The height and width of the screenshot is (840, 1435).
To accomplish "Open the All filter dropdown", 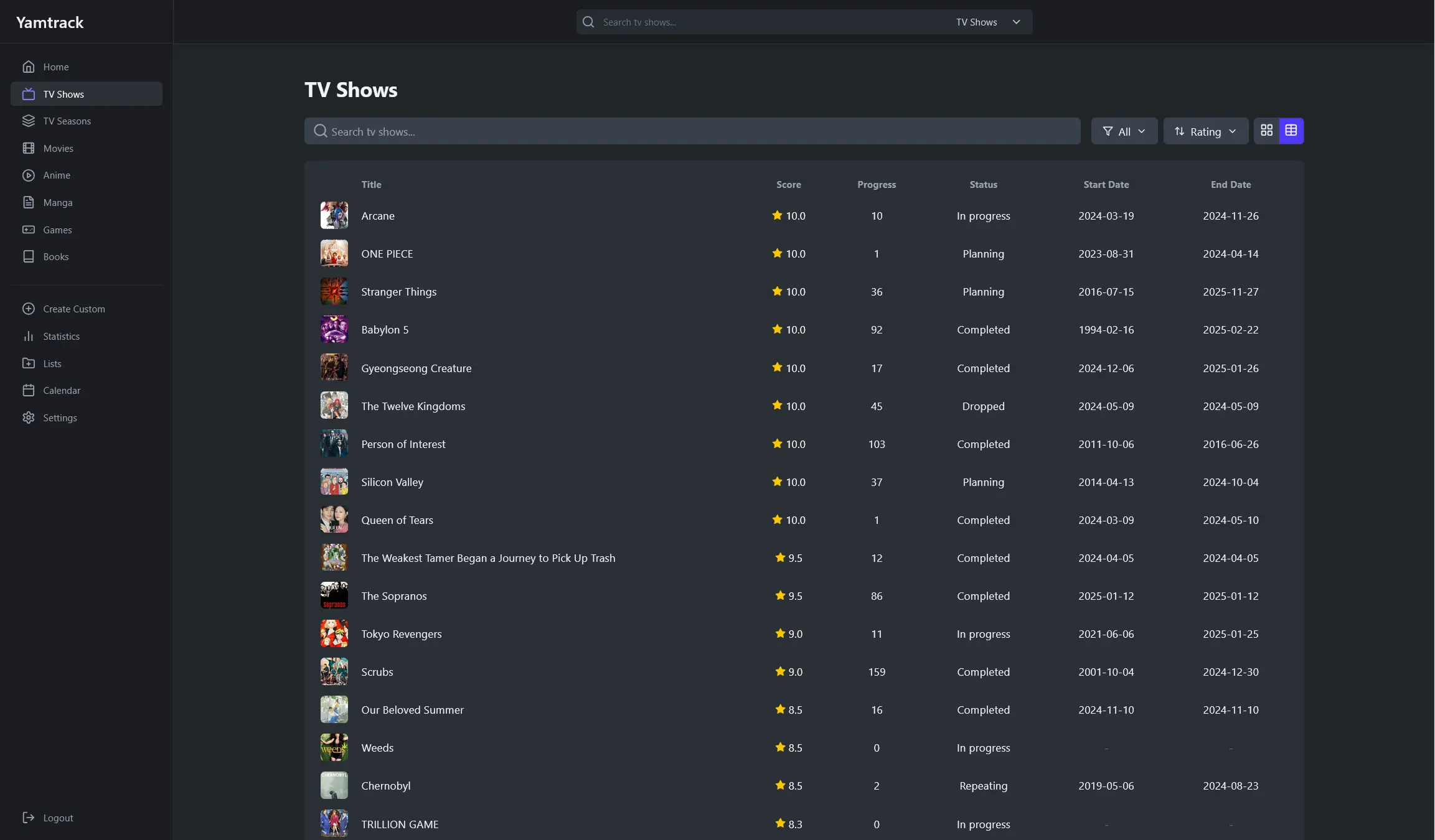I will coord(1124,131).
